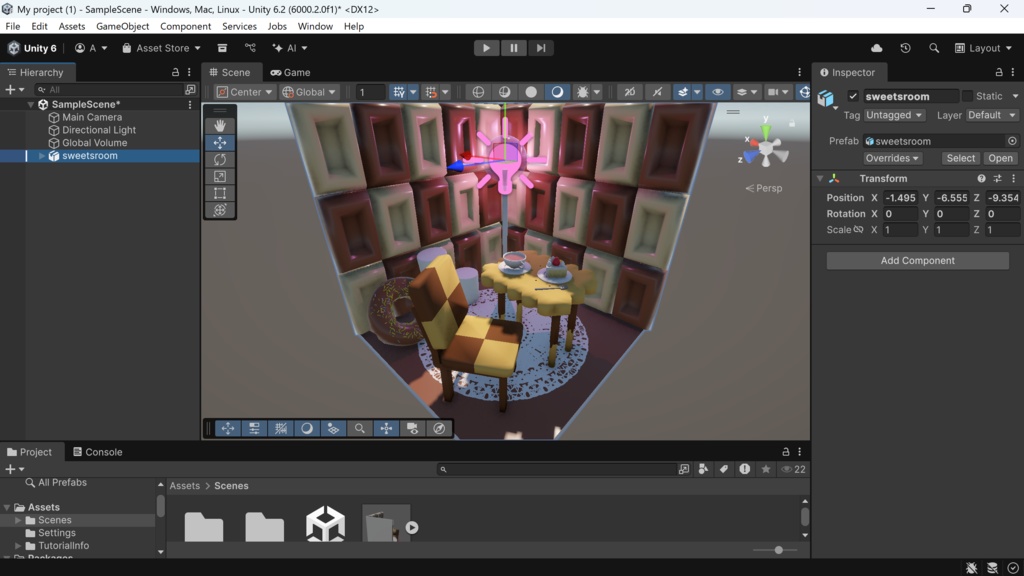Toggle scene visibility eye icon in toolbar
The image size is (1024, 576).
pyautogui.click(x=717, y=92)
